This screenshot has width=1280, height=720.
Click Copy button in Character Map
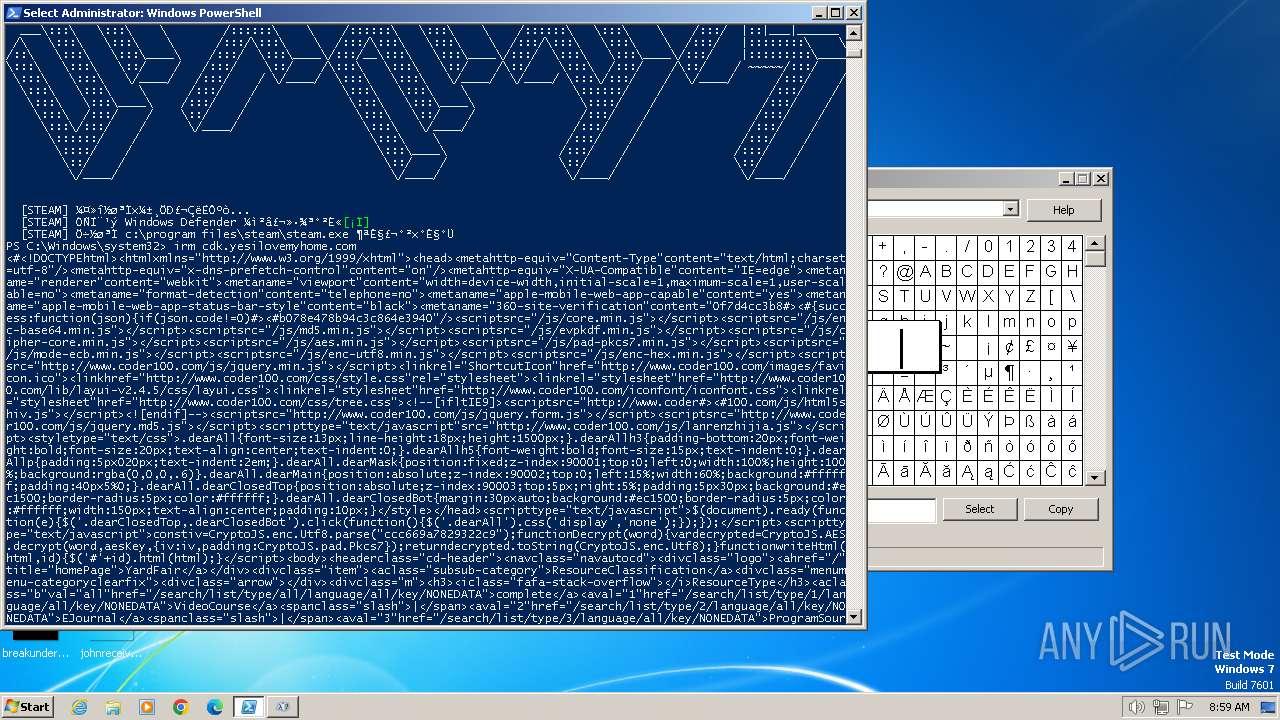coord(1061,509)
